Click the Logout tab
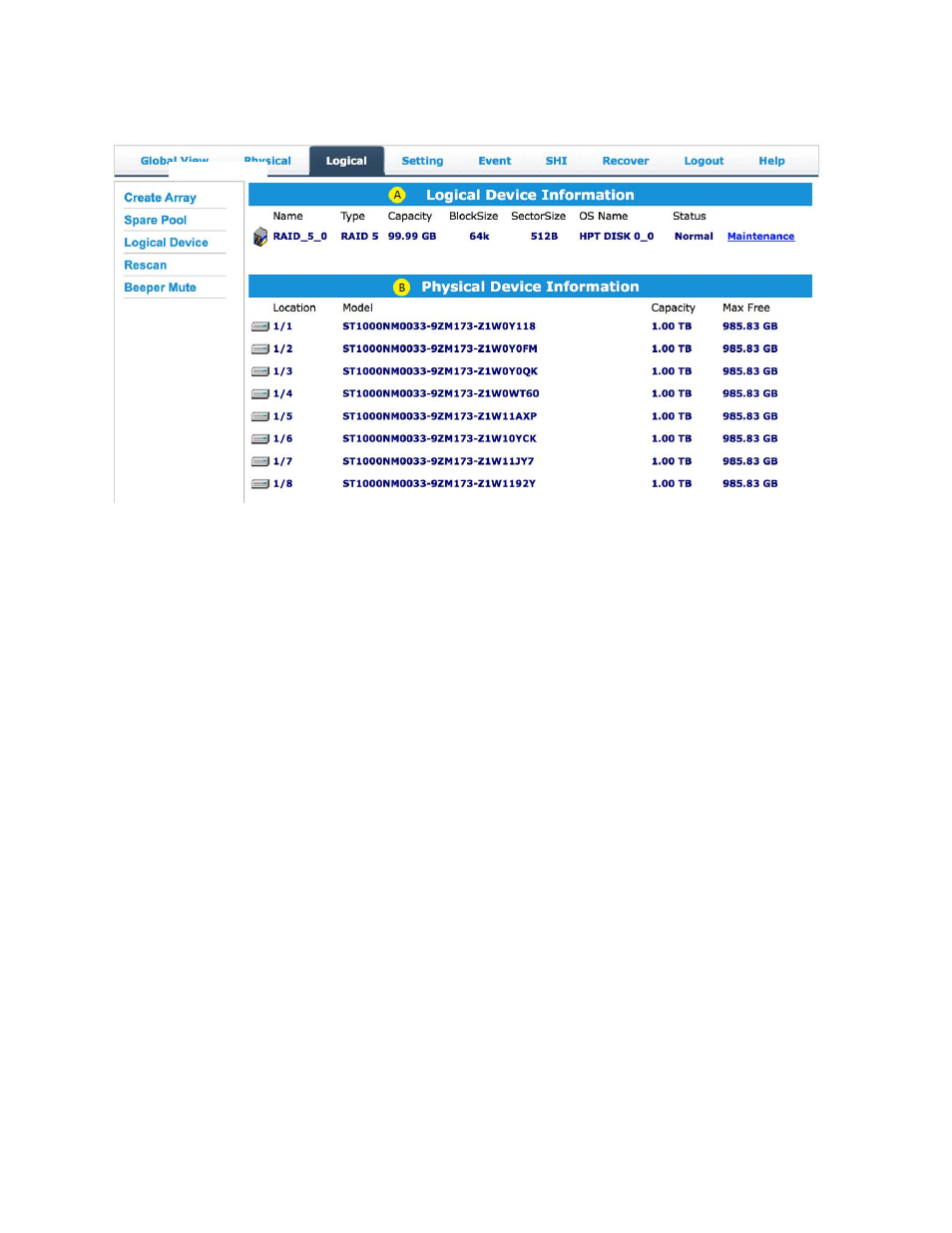This screenshot has width=952, height=1233. (704, 161)
